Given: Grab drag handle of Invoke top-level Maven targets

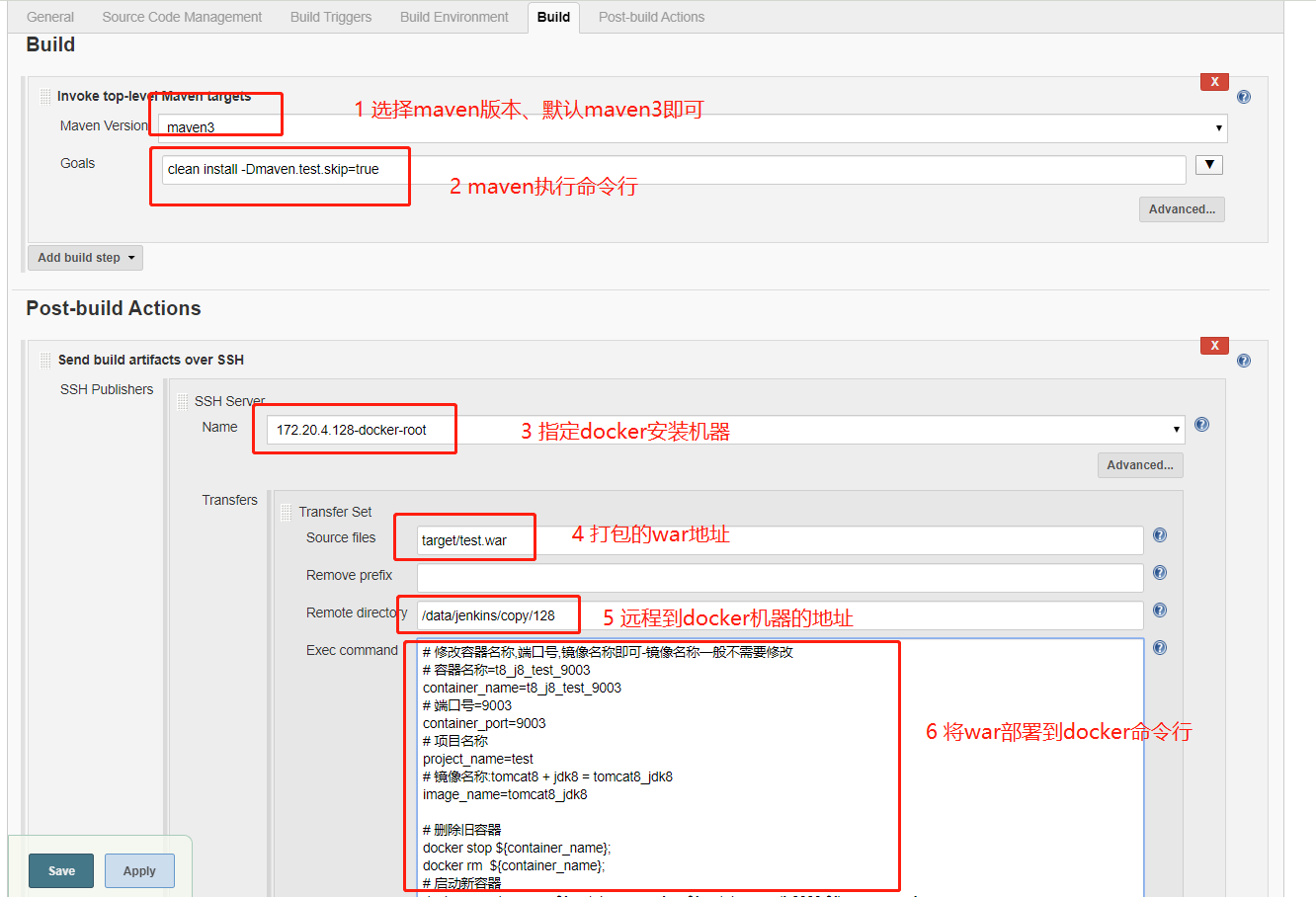Looking at the screenshot, I should [45, 97].
